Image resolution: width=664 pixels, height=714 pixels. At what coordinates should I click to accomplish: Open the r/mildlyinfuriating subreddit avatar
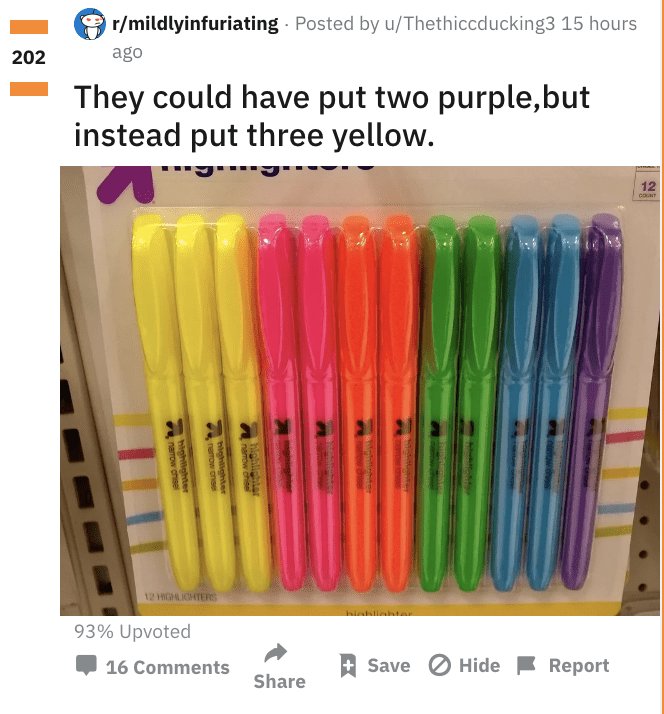pyautogui.click(x=90, y=23)
